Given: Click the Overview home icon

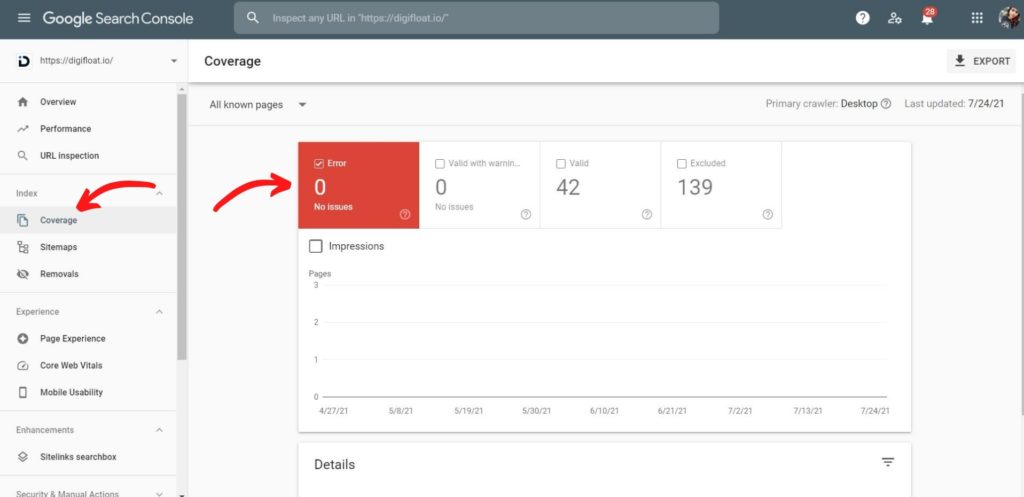Looking at the screenshot, I should pyautogui.click(x=23, y=102).
